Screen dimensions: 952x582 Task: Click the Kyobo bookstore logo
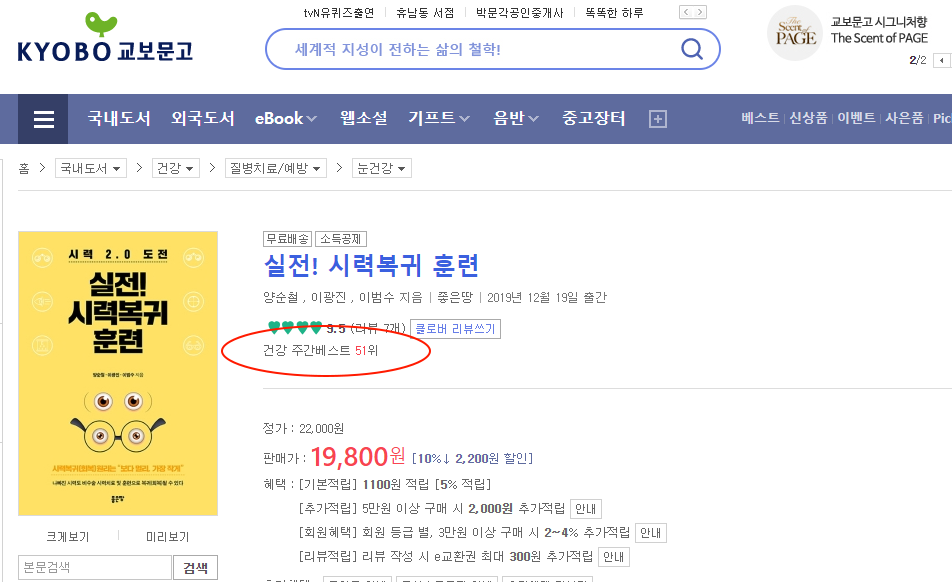pyautogui.click(x=105, y=38)
